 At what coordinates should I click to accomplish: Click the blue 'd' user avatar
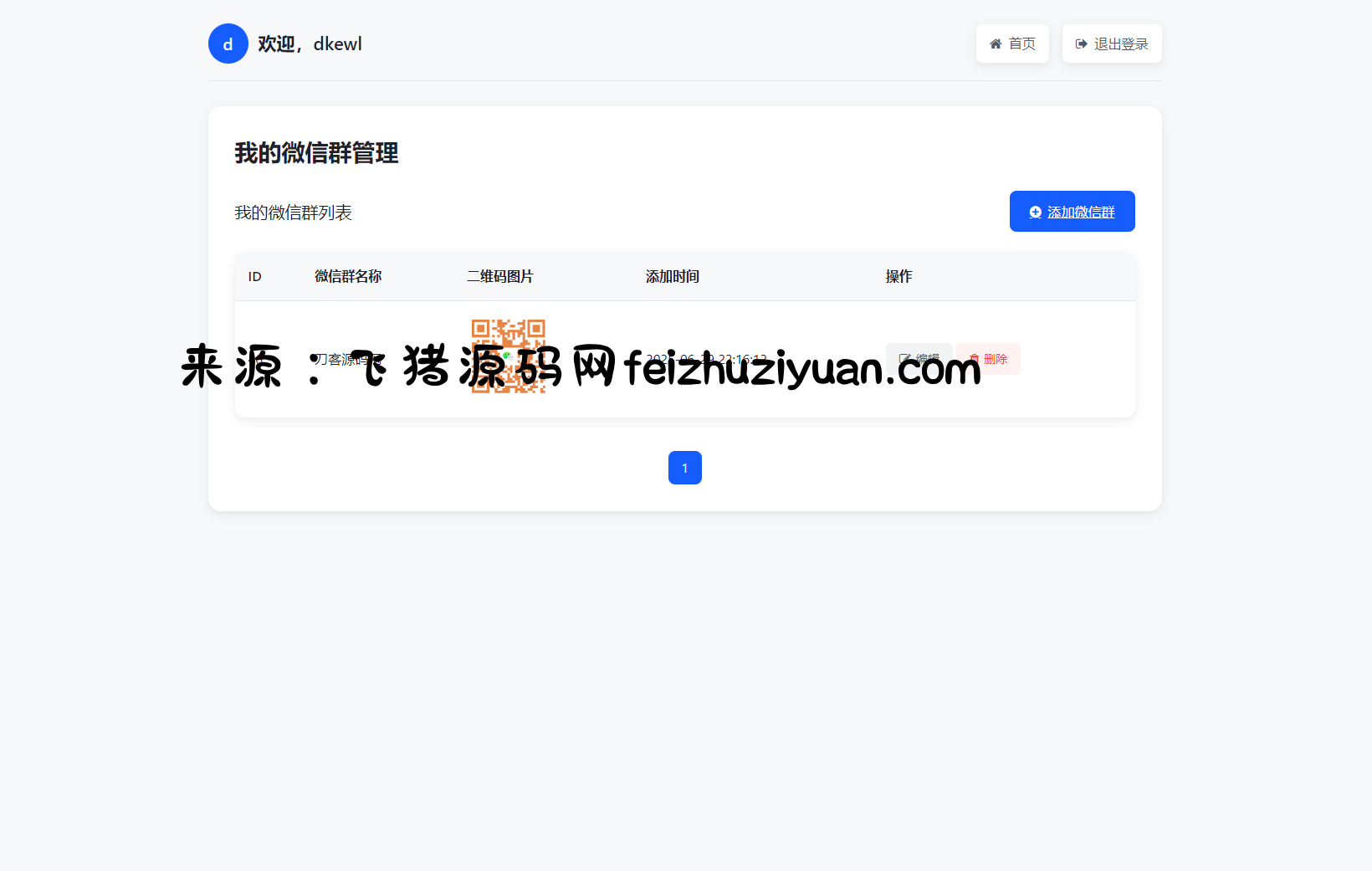[228, 44]
